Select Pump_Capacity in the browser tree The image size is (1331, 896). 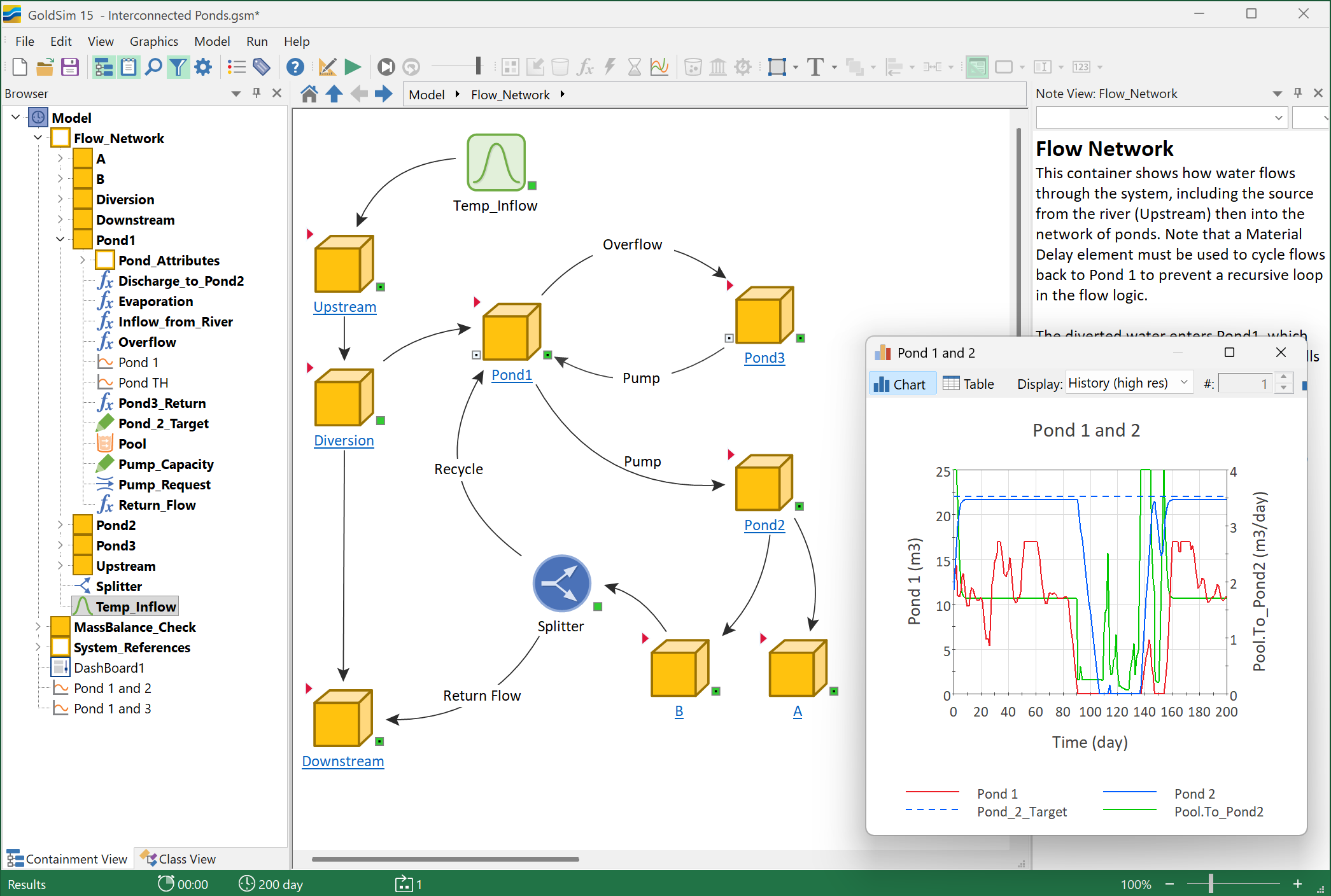pos(165,464)
